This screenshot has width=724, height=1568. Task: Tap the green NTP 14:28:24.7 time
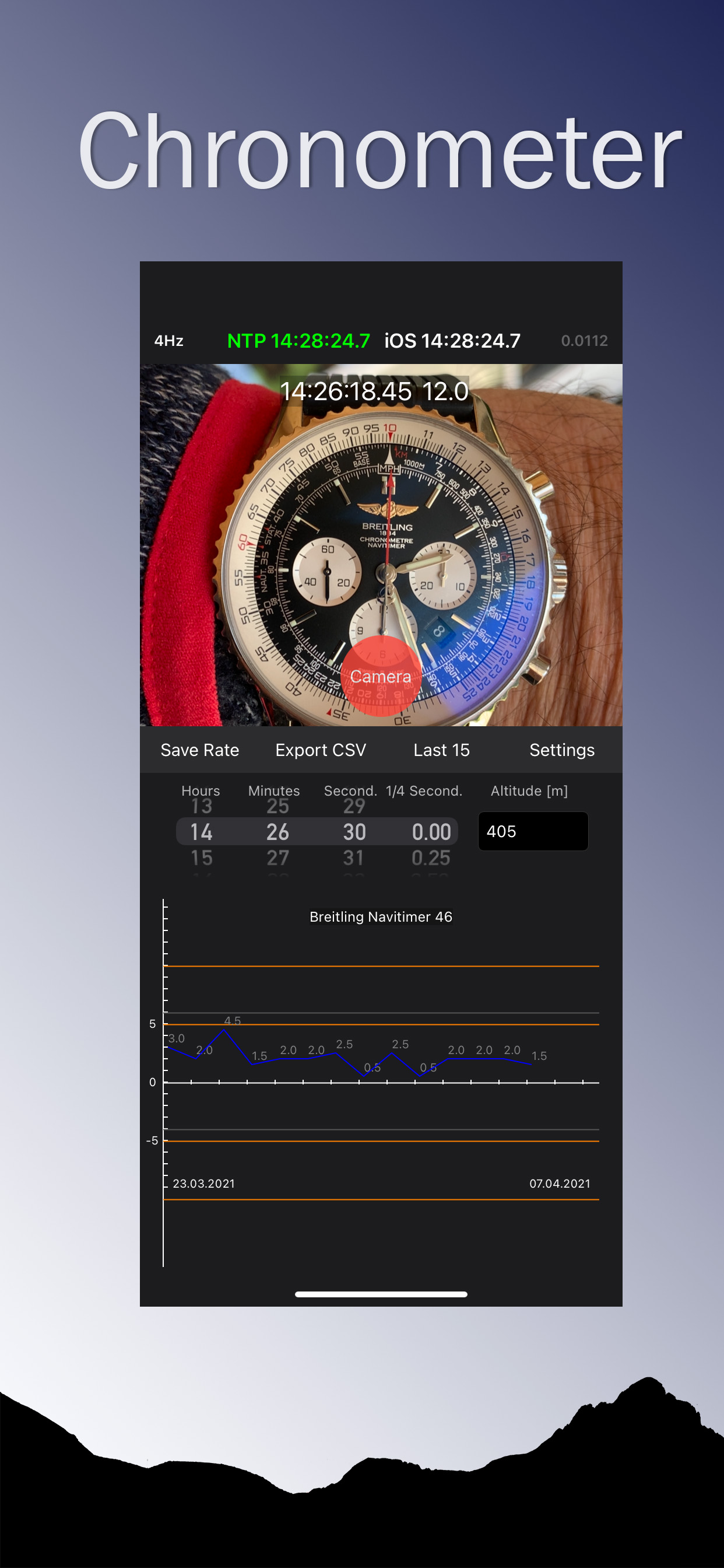point(298,341)
